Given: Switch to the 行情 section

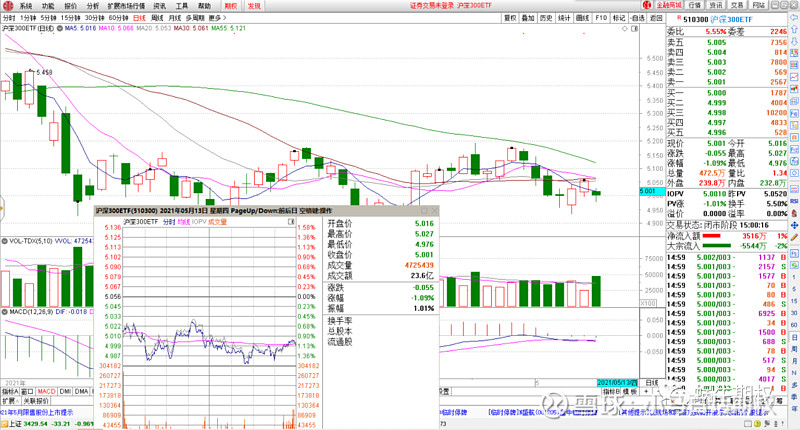Looking at the screenshot, I should pos(695,5).
